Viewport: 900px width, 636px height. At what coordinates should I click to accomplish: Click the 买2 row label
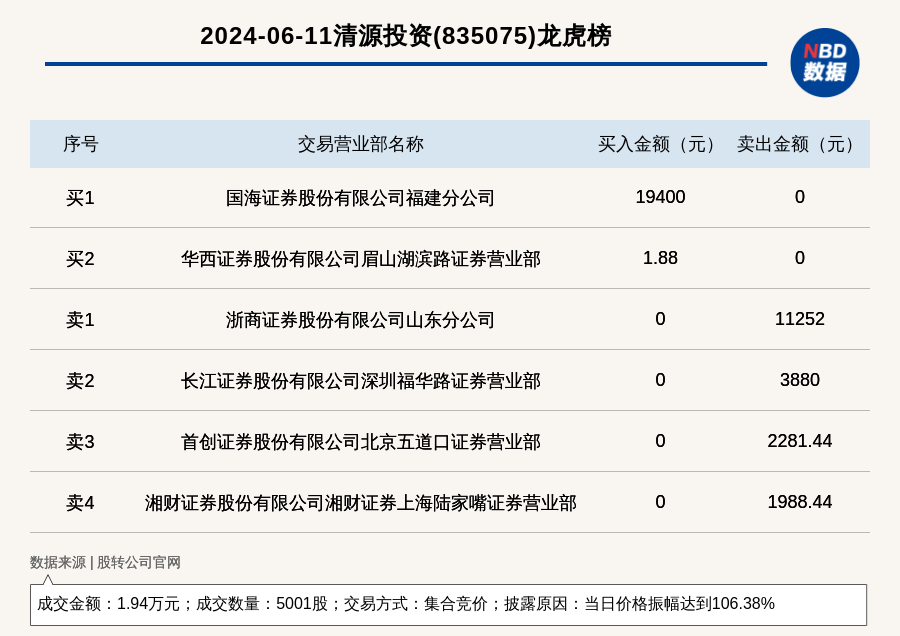tap(80, 259)
